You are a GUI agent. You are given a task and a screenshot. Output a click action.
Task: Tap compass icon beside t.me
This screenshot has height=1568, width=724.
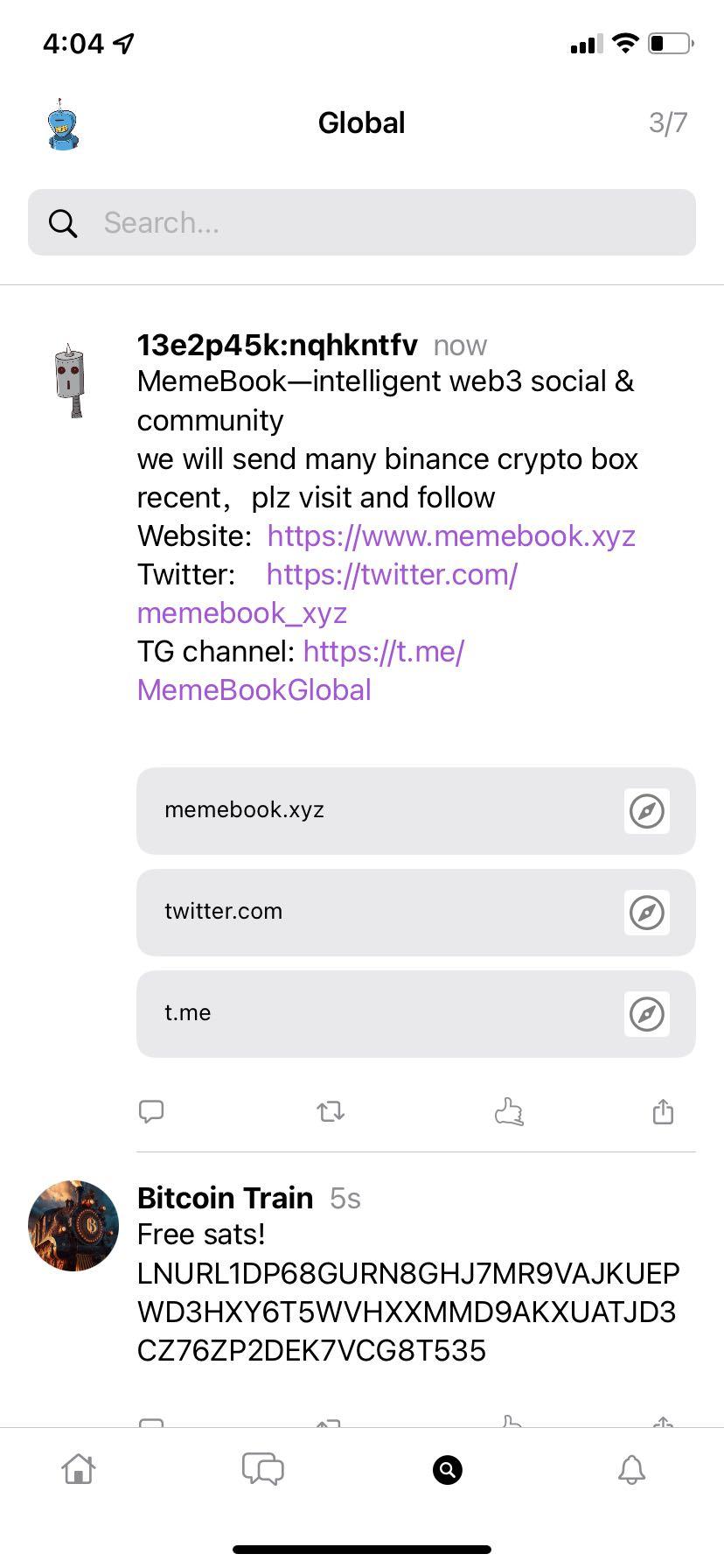coord(647,1014)
